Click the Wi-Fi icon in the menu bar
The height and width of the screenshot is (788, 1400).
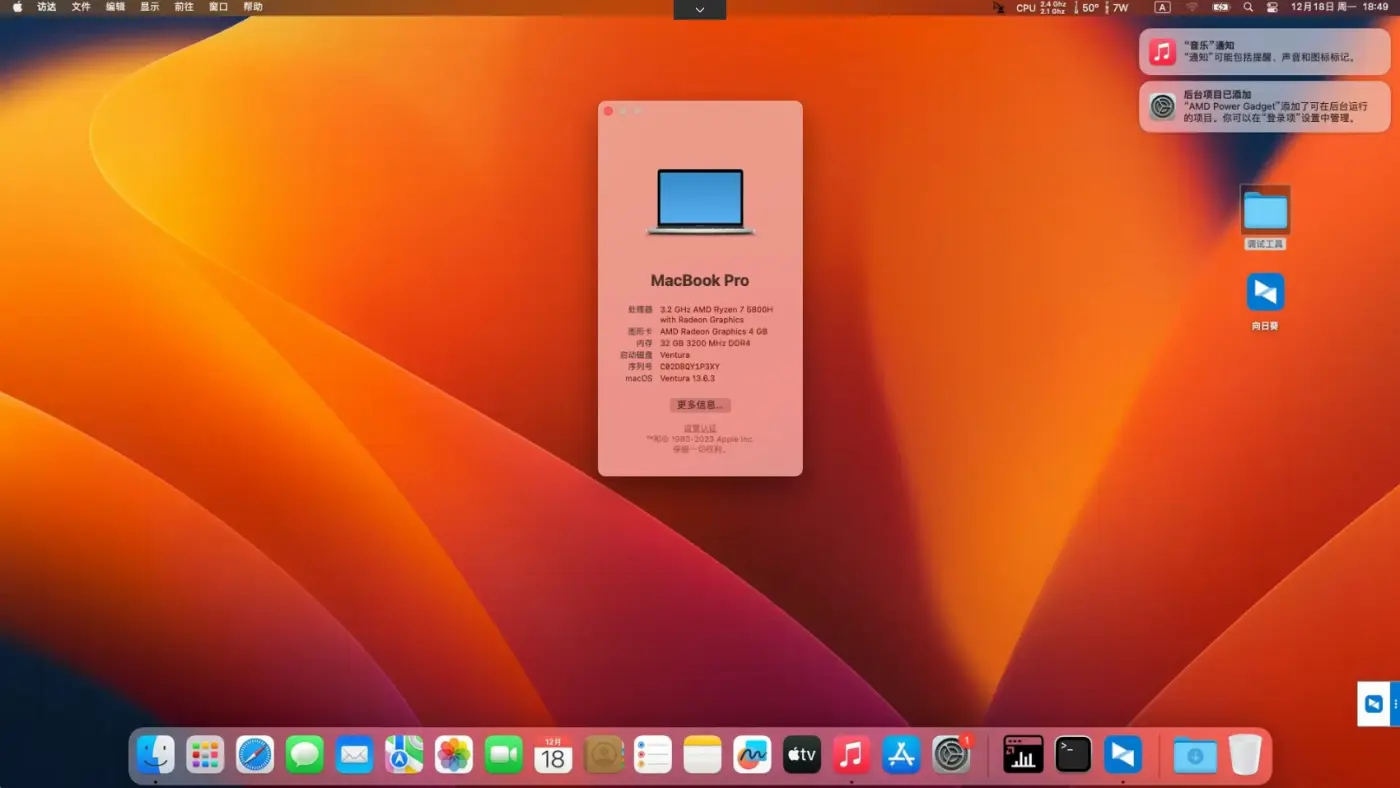[x=1192, y=7]
